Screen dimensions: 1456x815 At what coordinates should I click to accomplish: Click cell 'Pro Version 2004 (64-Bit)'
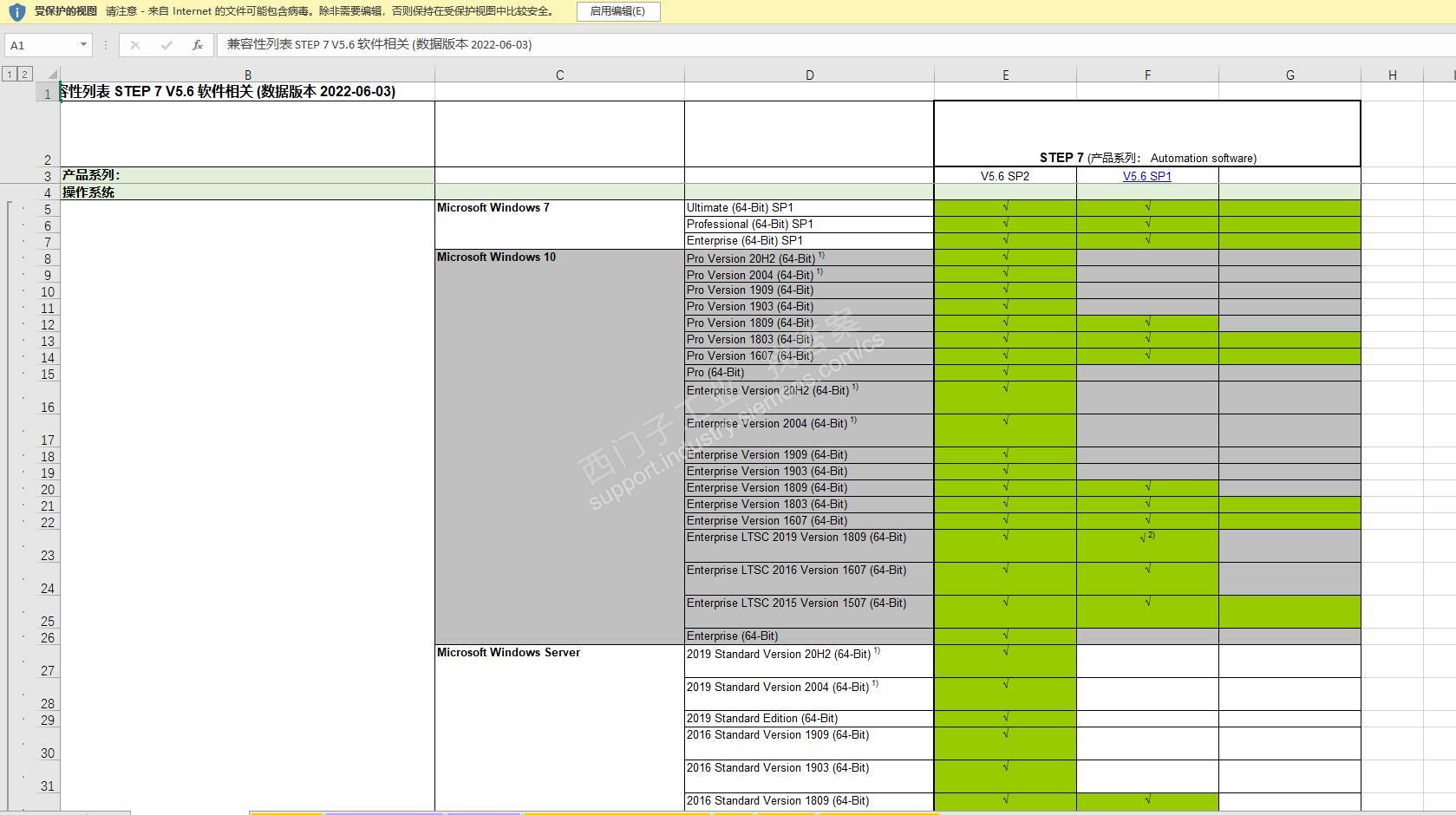pyautogui.click(x=809, y=274)
